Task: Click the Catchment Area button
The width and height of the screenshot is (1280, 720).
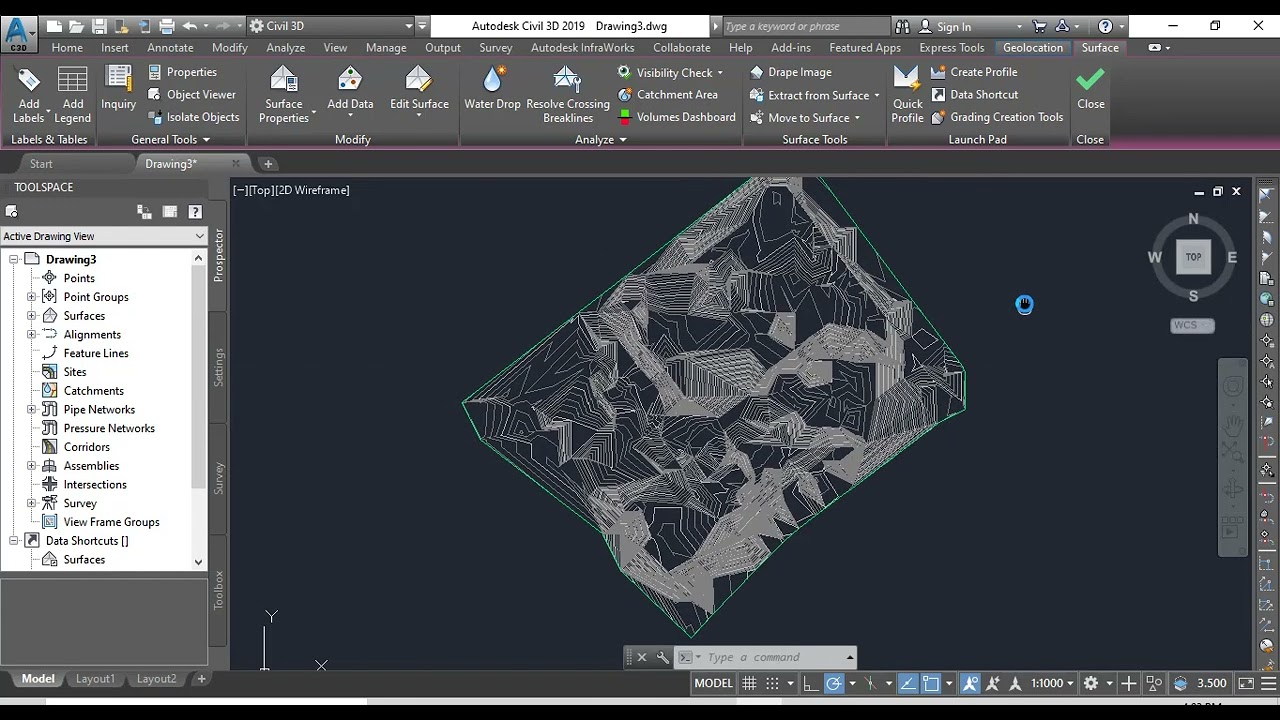Action: point(668,95)
